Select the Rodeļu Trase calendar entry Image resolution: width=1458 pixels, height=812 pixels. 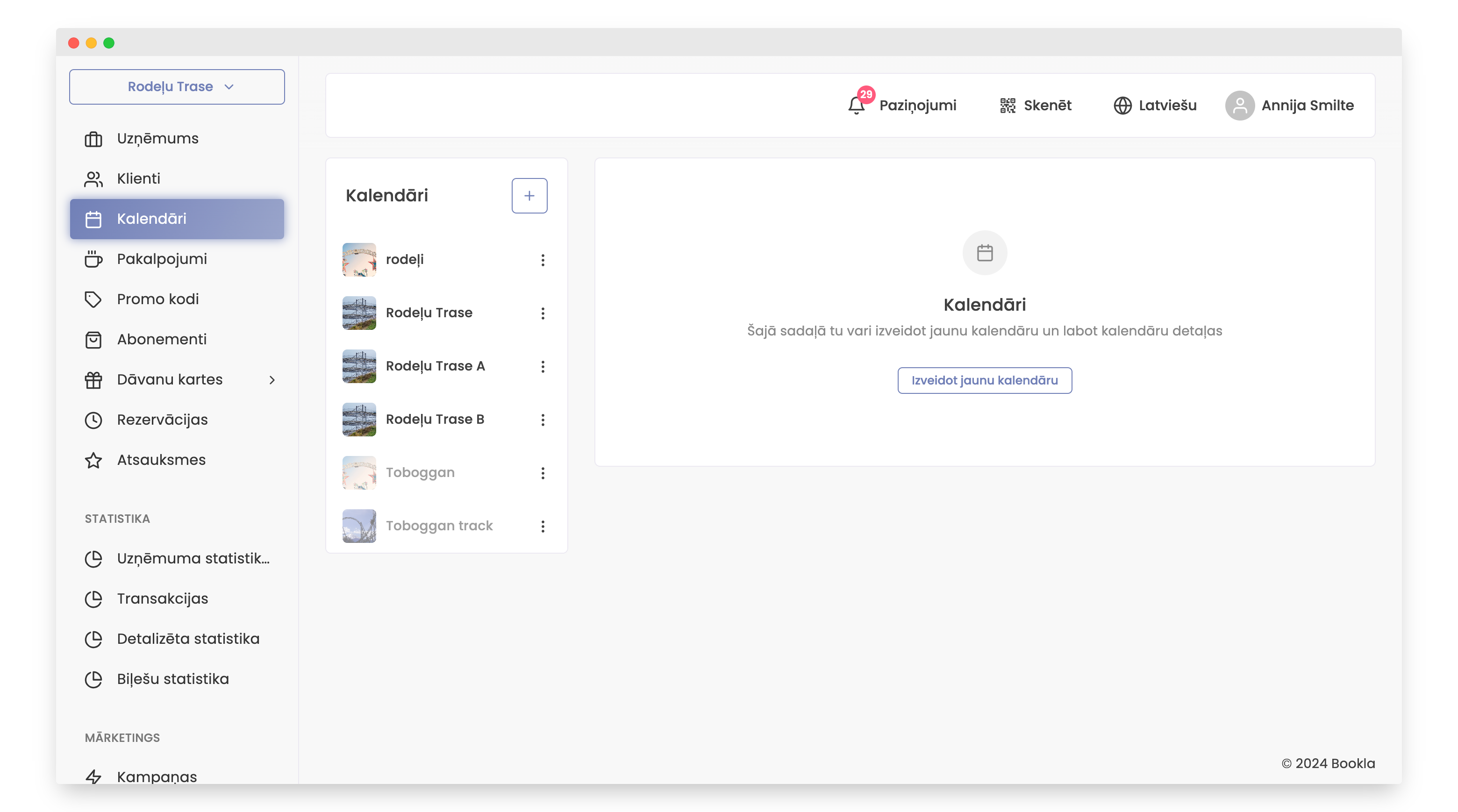coord(429,313)
